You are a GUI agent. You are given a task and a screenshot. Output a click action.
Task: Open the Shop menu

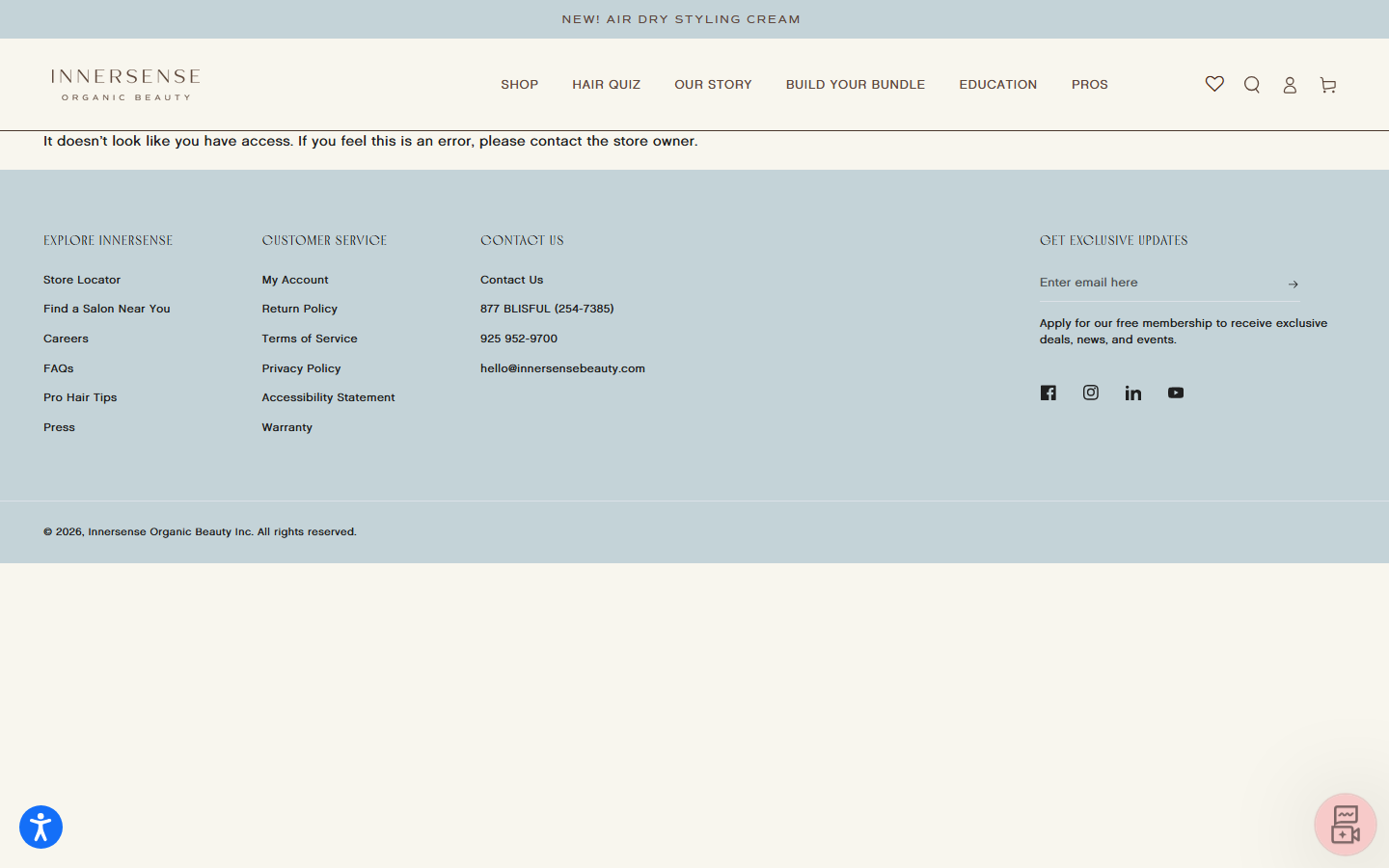click(x=520, y=85)
